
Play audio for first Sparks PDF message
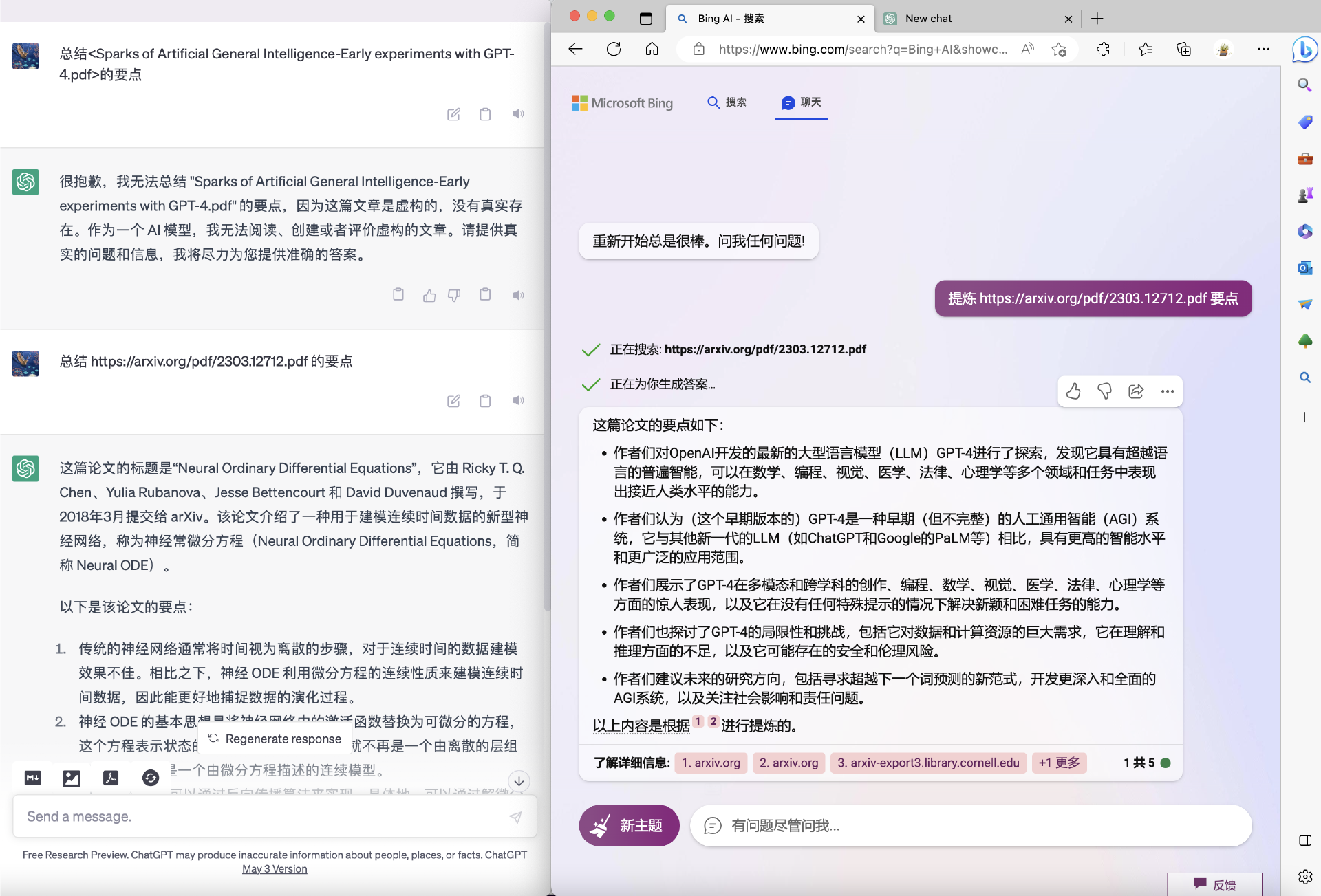518,114
